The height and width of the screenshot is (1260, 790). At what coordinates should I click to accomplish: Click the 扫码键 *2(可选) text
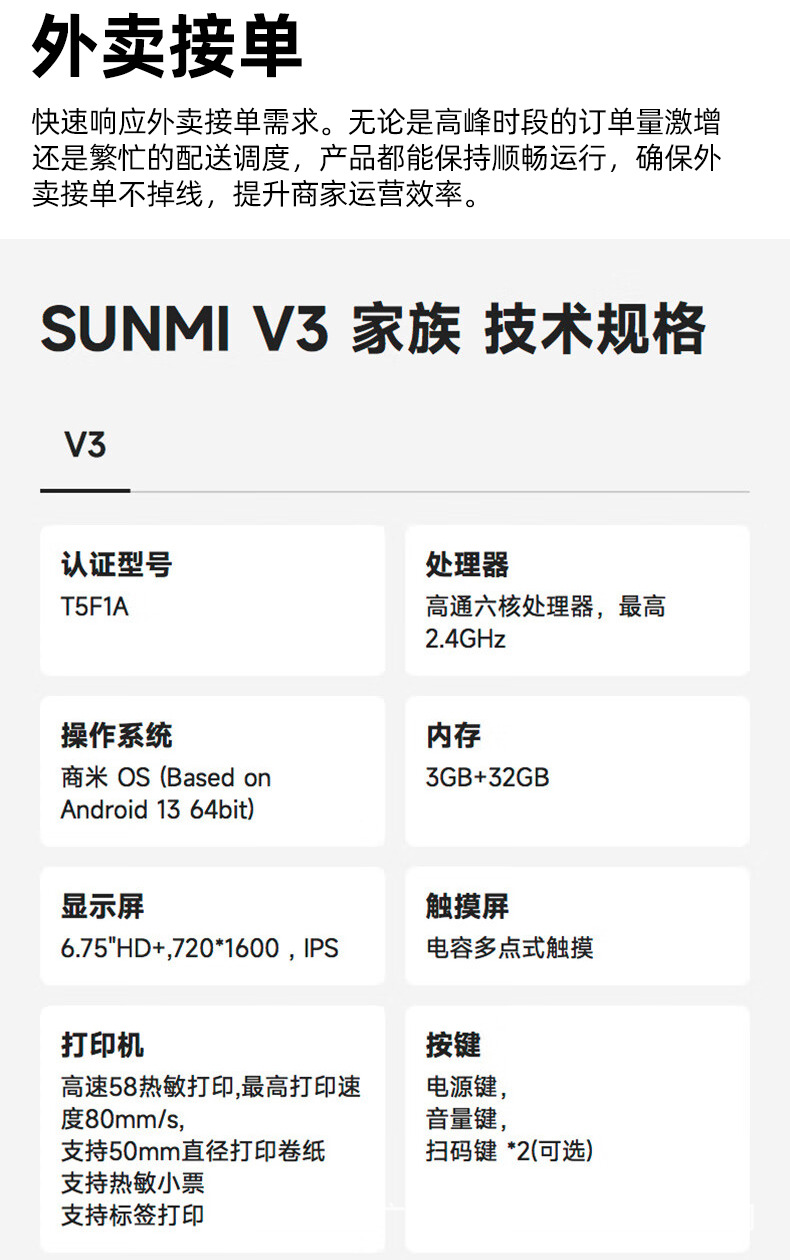509,1151
